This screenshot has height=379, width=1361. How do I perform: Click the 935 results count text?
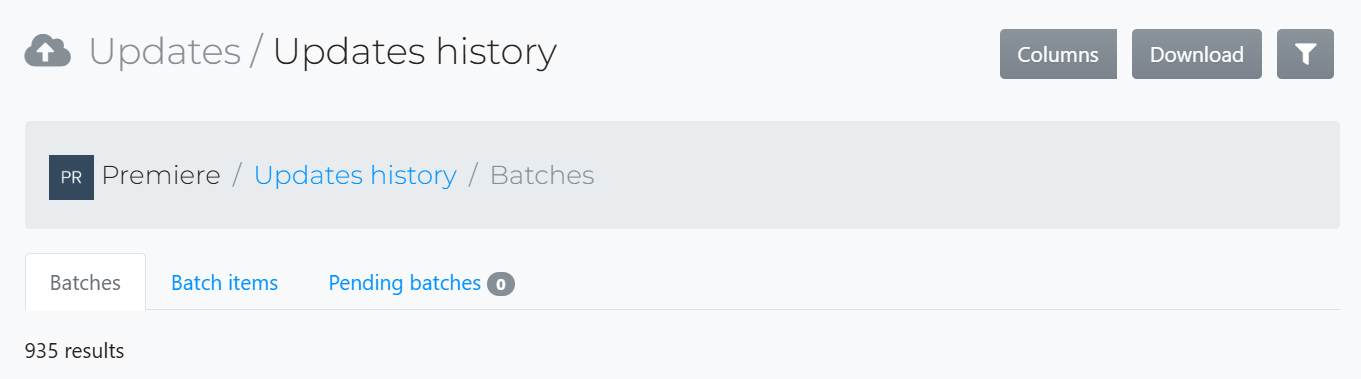pos(75,351)
